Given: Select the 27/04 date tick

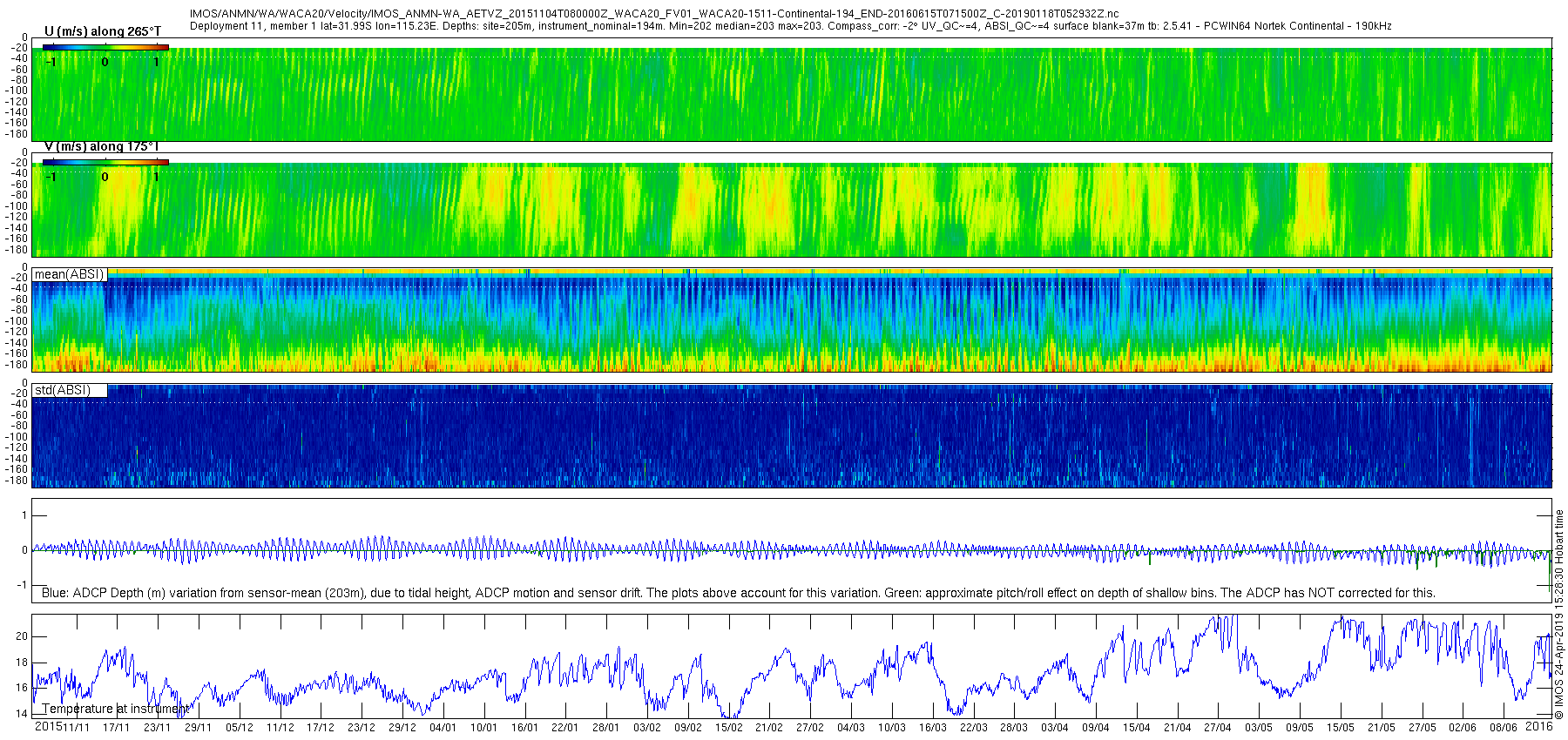Looking at the screenshot, I should pos(1218,728).
